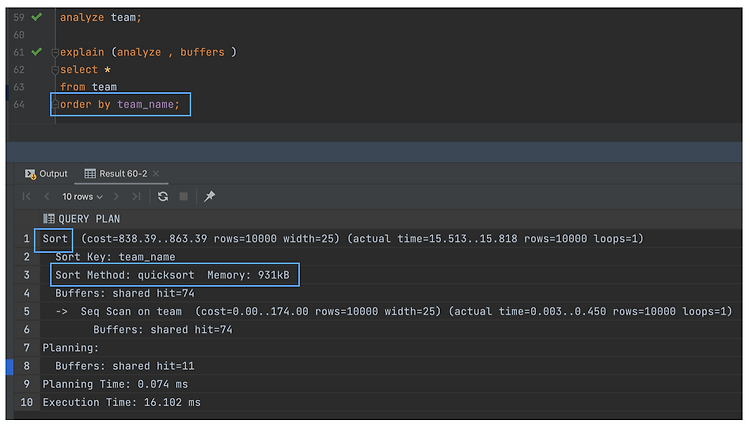Click the Sort cost row text
Screen dimensions: 750x428
pos(342,239)
